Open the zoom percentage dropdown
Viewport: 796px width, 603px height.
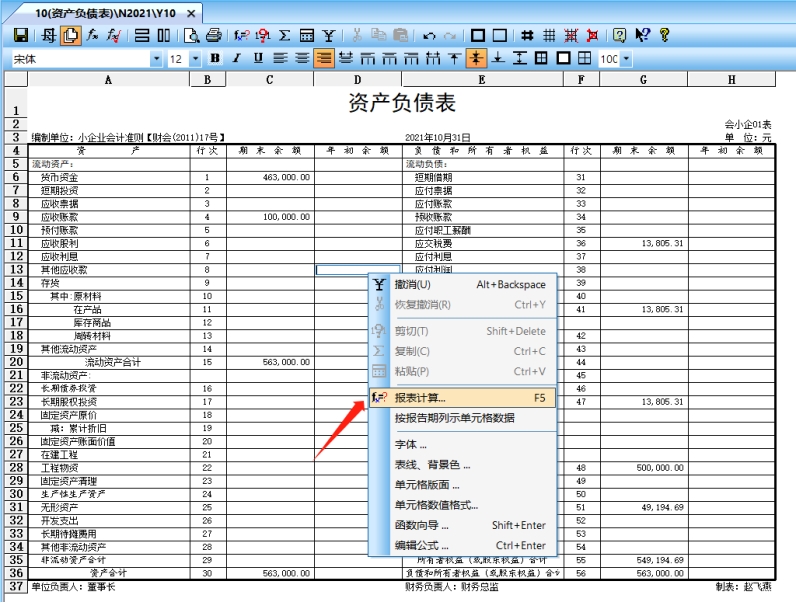626,59
